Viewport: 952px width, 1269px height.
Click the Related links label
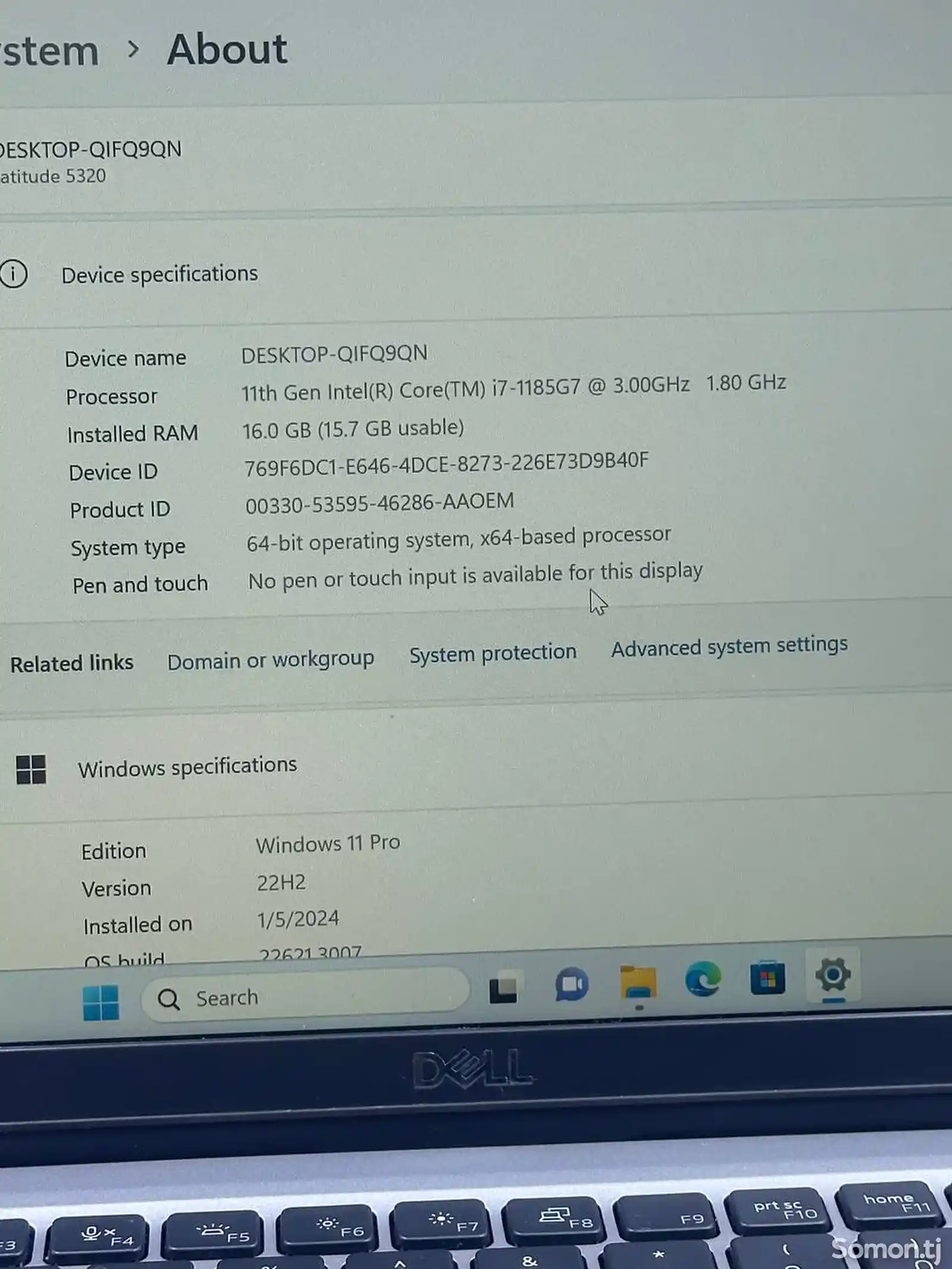[72, 663]
